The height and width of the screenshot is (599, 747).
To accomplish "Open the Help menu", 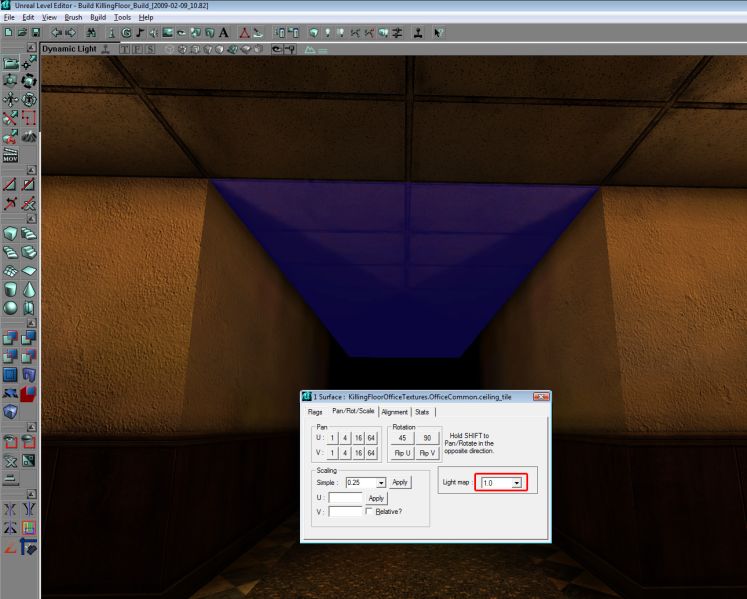I will tap(146, 17).
